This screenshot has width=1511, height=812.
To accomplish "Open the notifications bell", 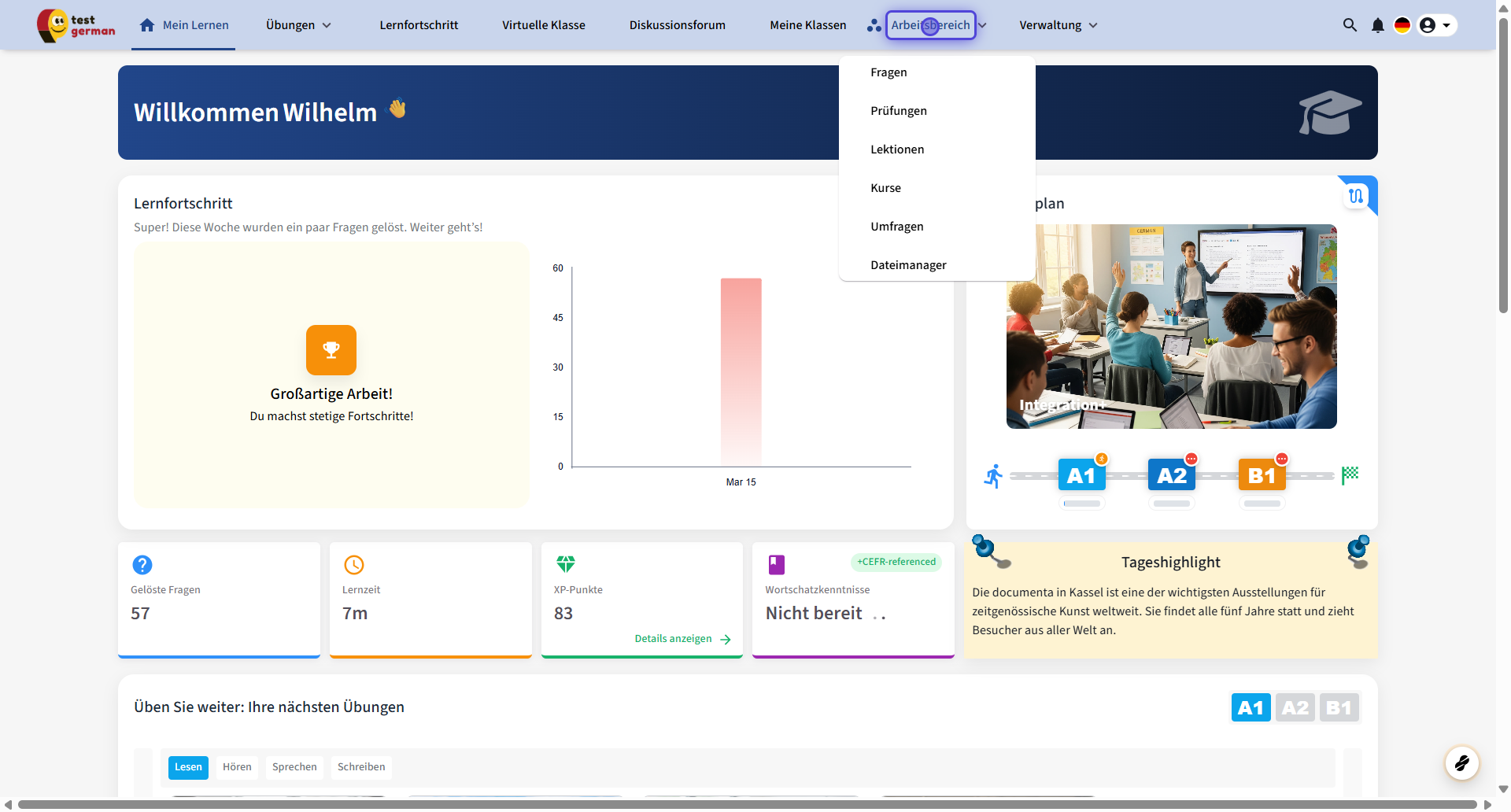I will [x=1377, y=25].
